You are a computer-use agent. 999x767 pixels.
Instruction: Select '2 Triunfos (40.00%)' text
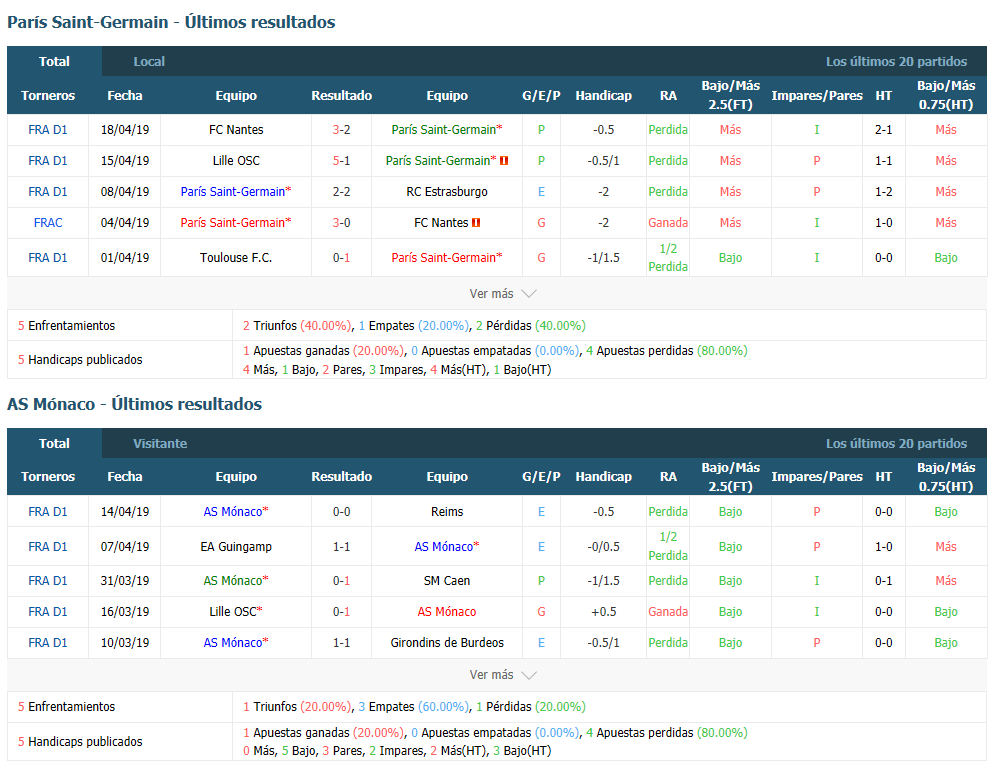297,326
